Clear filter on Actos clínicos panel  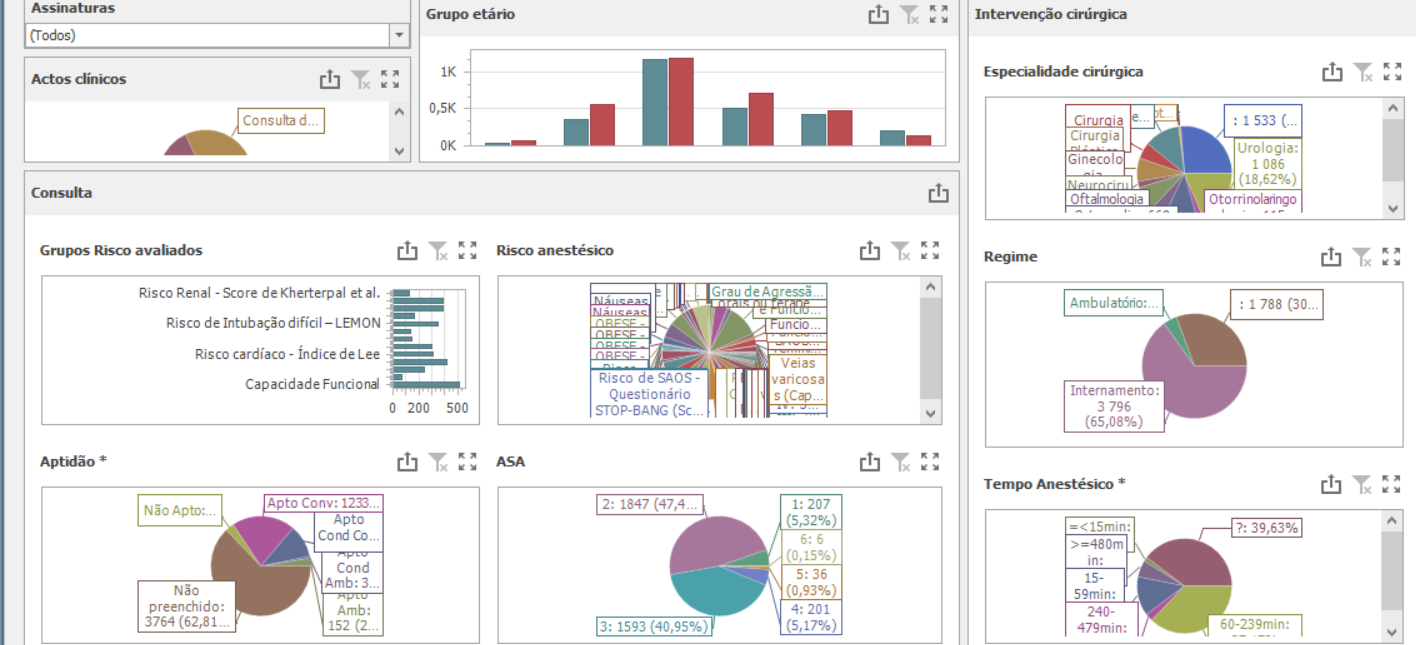[360, 79]
